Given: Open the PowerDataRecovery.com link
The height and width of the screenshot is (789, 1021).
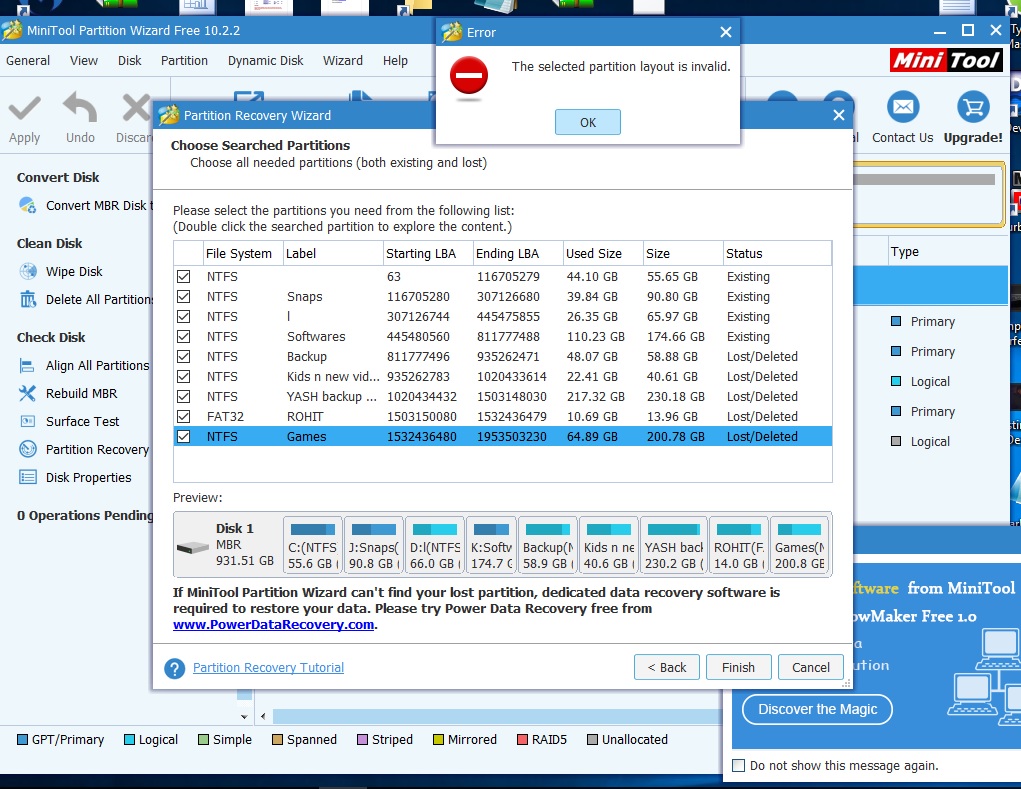Looking at the screenshot, I should click(273, 625).
